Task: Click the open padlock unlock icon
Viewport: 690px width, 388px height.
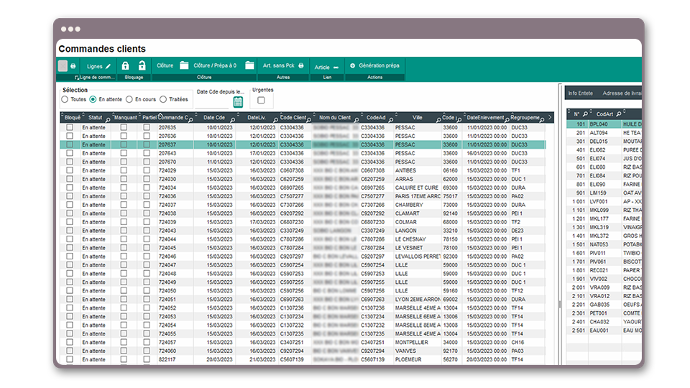Action: [142, 66]
